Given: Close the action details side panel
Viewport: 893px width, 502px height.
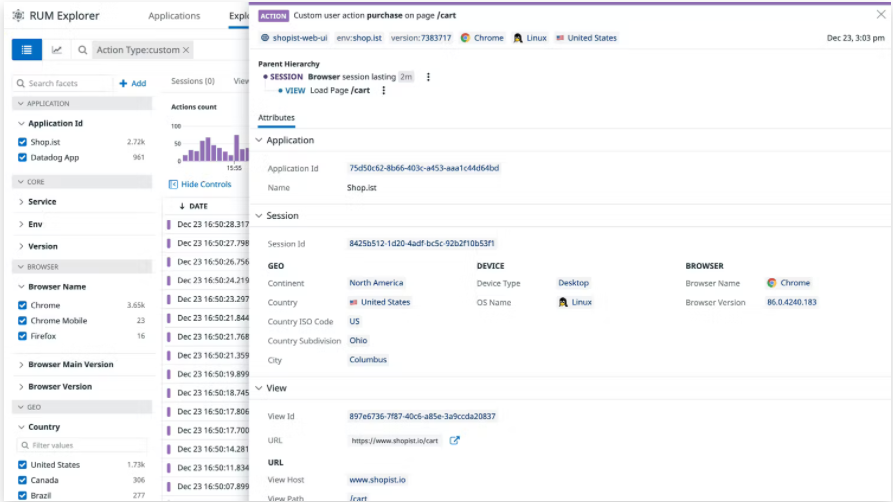Looking at the screenshot, I should pyautogui.click(x=881, y=15).
